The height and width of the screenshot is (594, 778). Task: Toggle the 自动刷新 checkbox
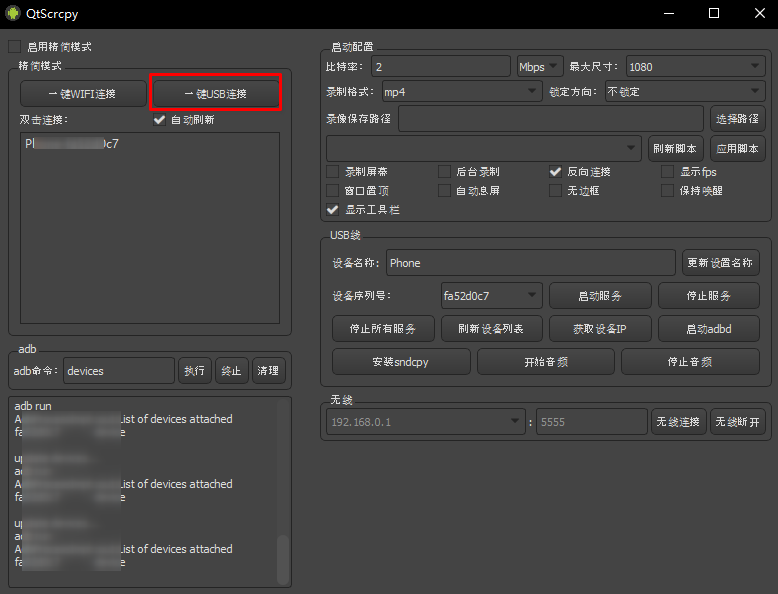pyautogui.click(x=159, y=120)
